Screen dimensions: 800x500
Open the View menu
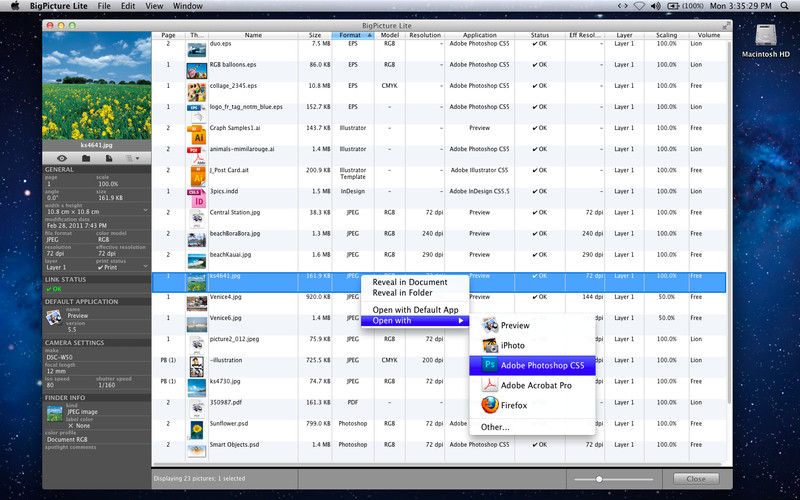tap(154, 6)
